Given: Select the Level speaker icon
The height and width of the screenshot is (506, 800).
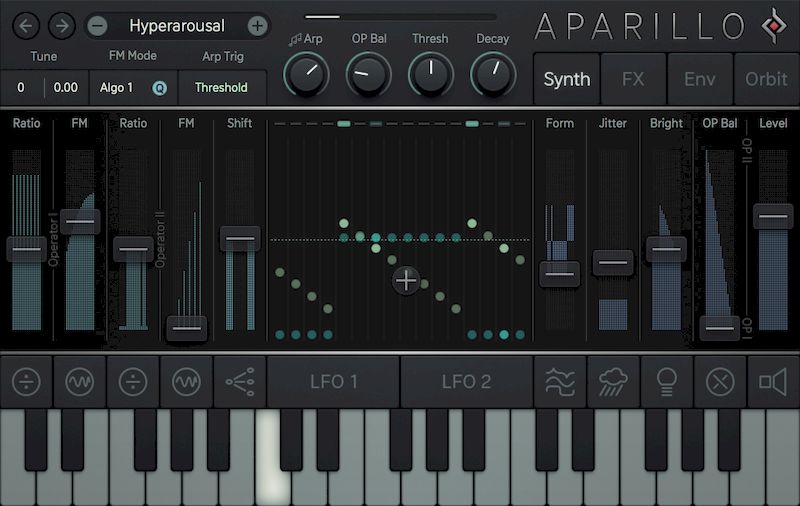Looking at the screenshot, I should coord(773,382).
